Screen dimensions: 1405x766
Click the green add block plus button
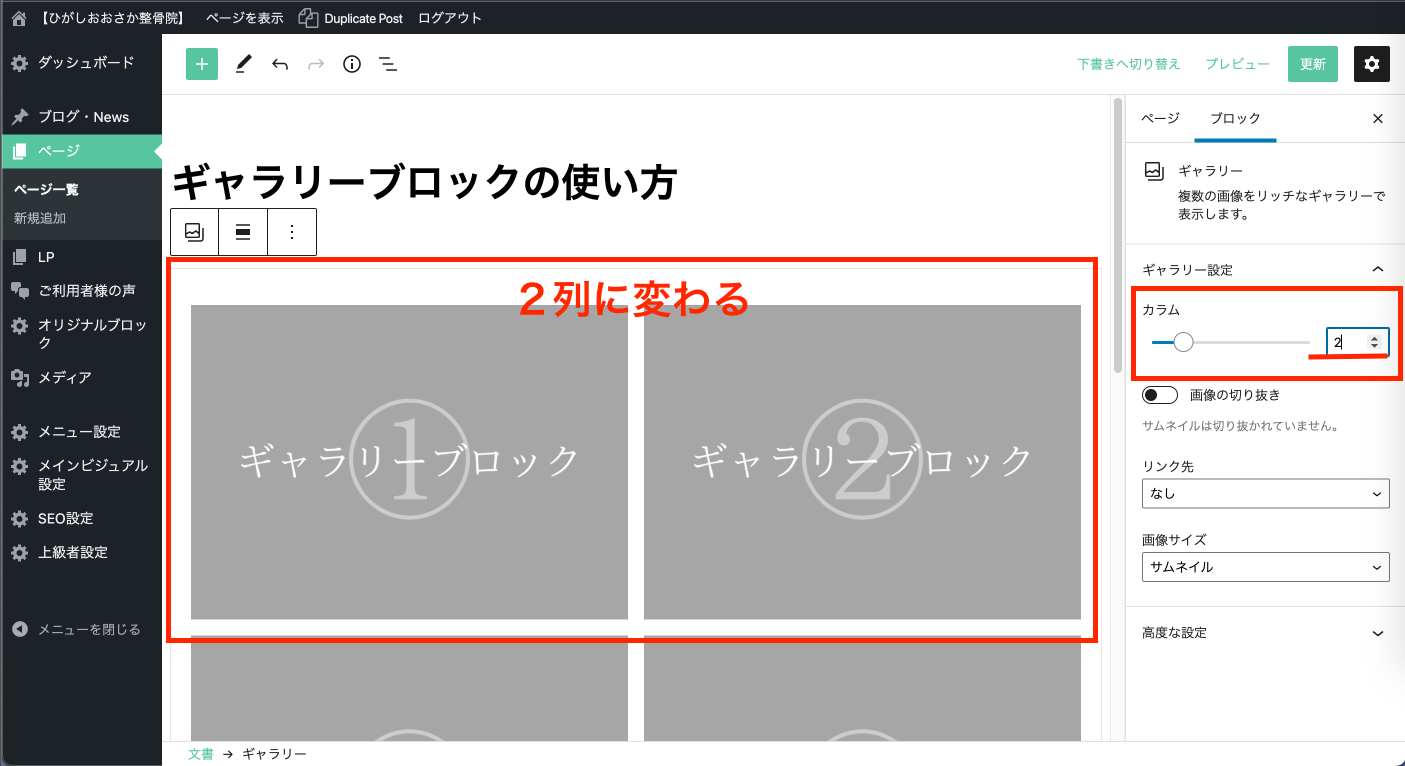tap(202, 64)
